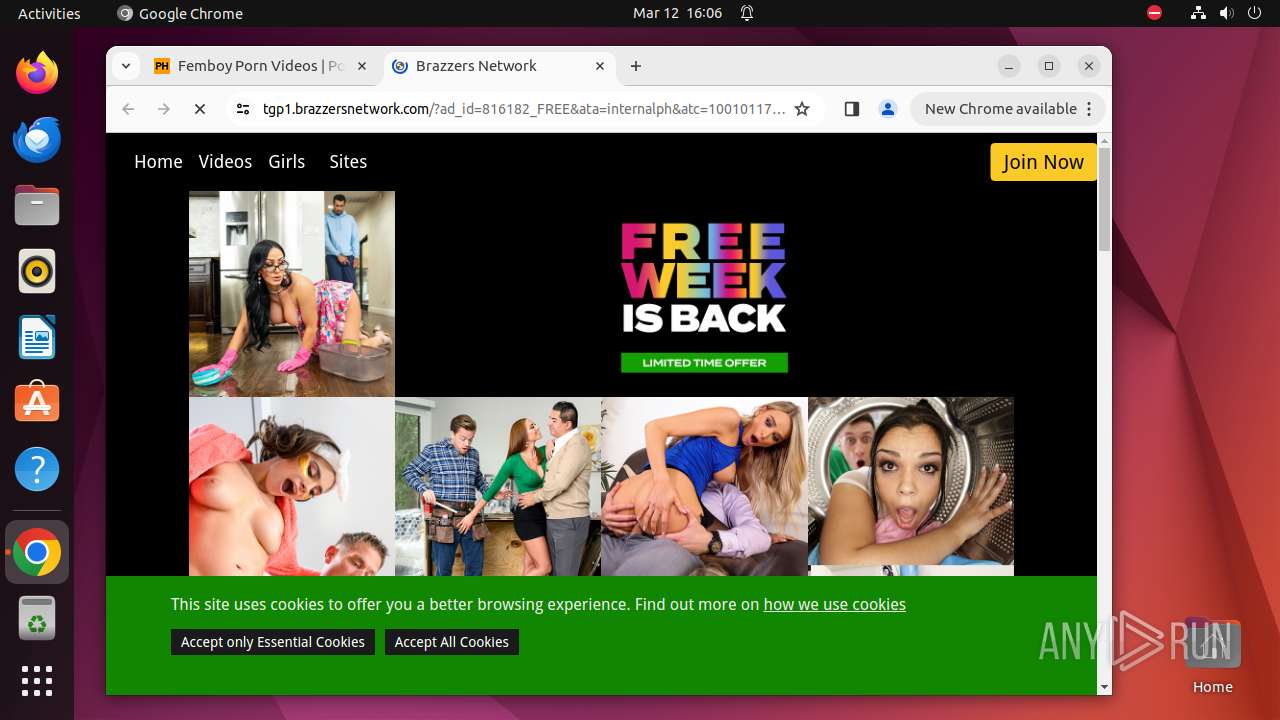Click the Join Now button
1280x720 pixels.
(1043, 162)
